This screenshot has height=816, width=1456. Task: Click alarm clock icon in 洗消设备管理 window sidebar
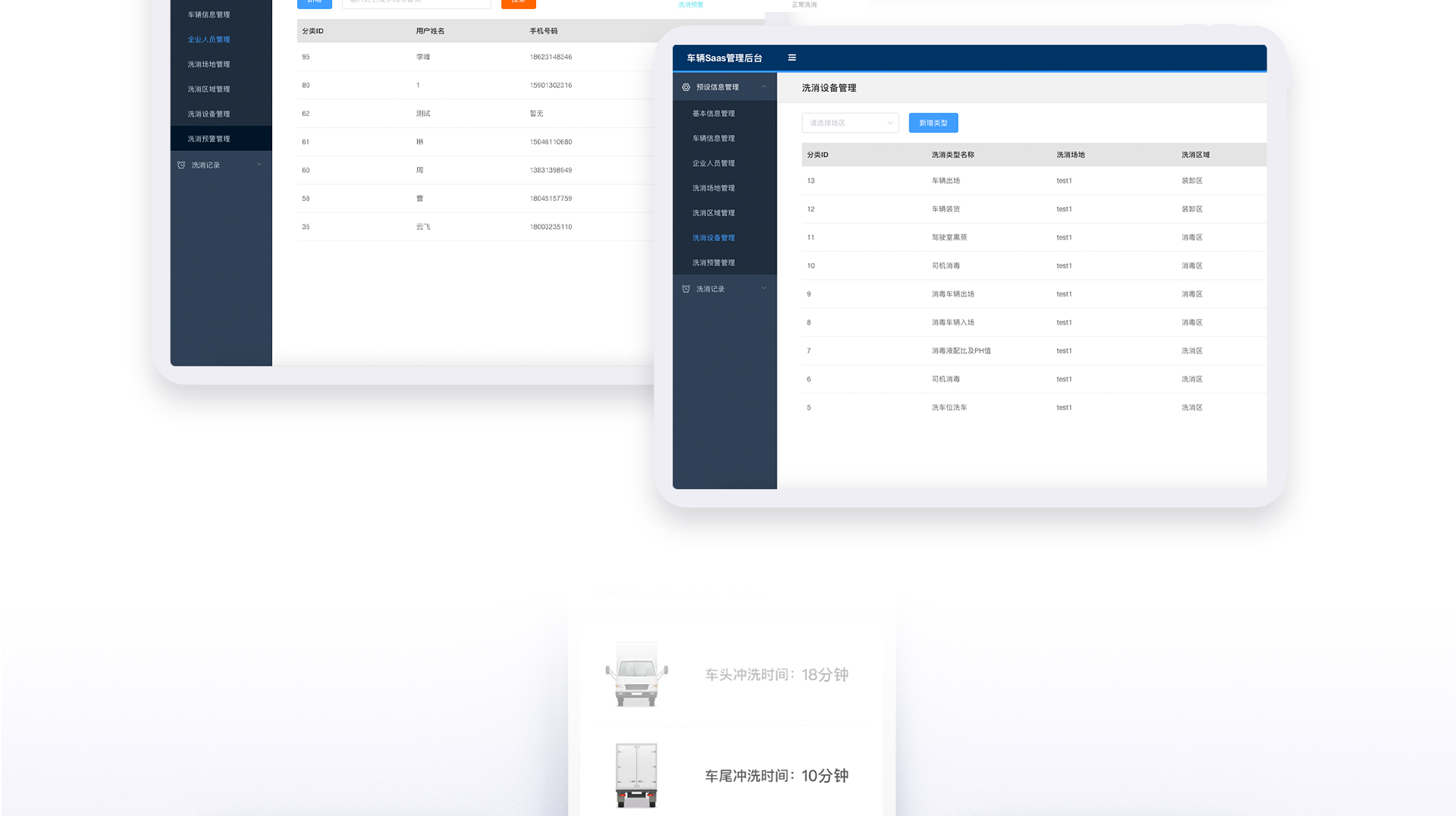tap(686, 289)
